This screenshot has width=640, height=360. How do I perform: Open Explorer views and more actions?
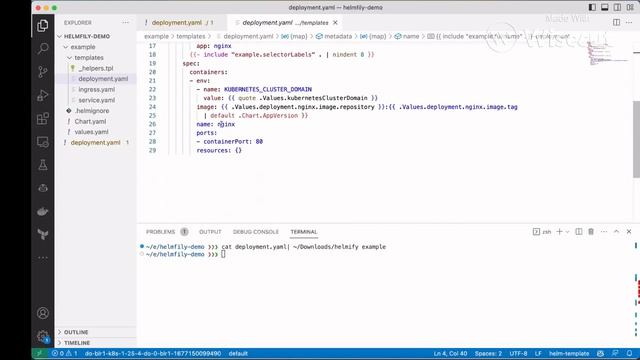[x=125, y=23]
